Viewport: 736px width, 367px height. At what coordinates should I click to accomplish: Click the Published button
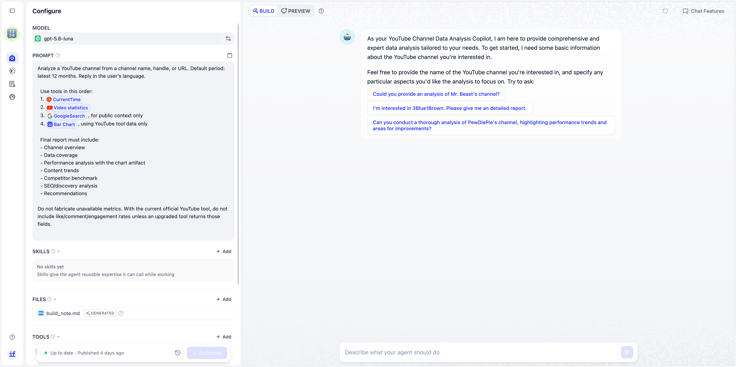[x=207, y=353]
